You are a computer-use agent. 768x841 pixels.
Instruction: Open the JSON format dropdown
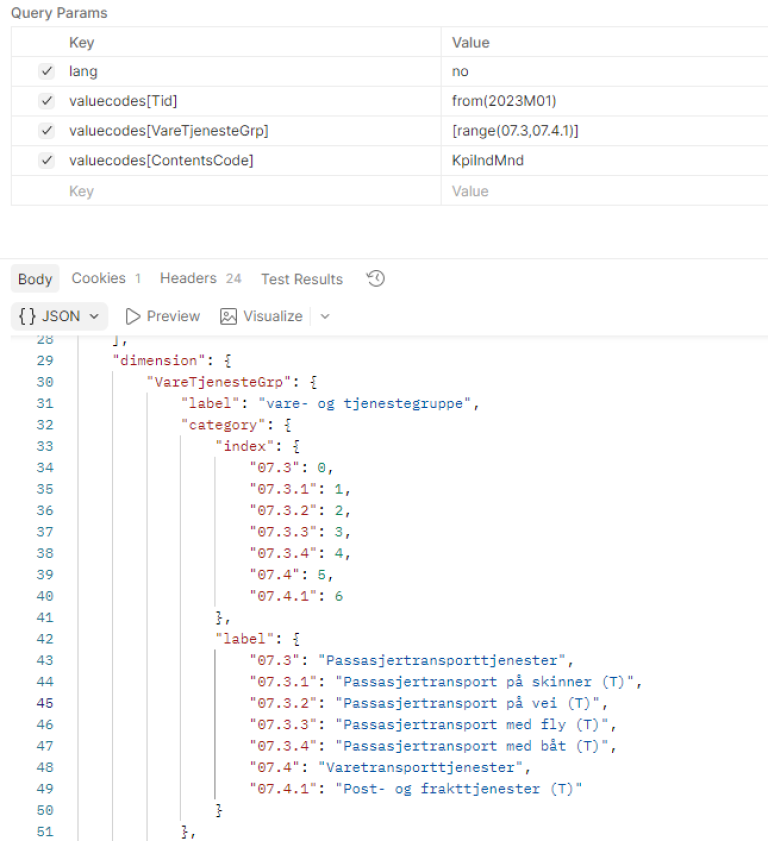point(60,316)
